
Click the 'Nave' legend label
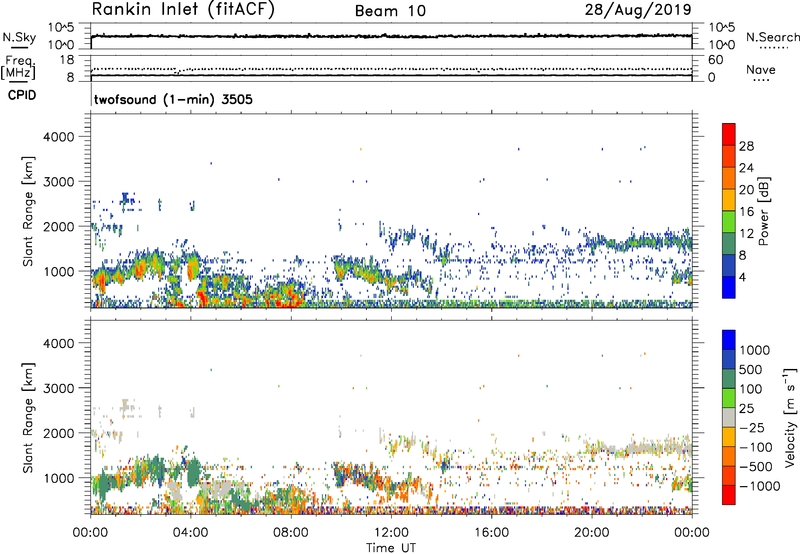[x=761, y=69]
